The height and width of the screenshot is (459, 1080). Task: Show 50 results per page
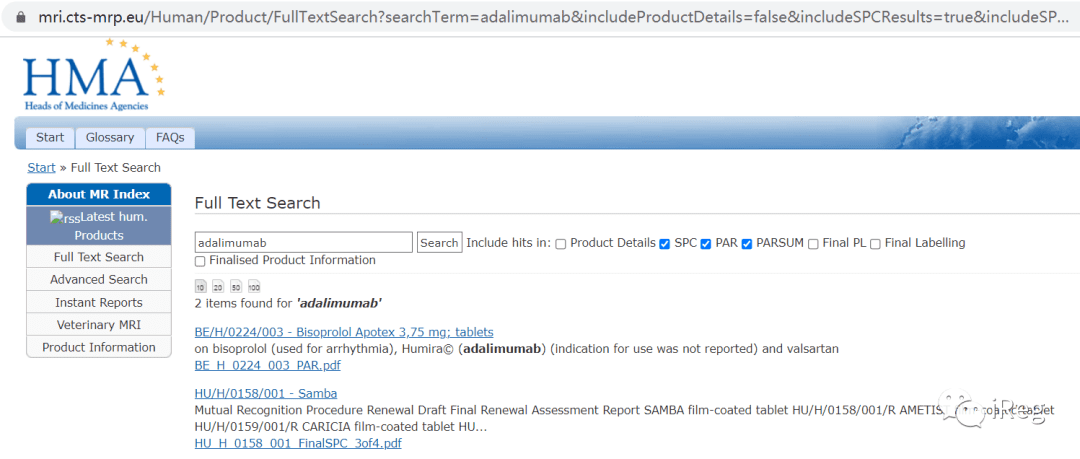[x=236, y=287]
